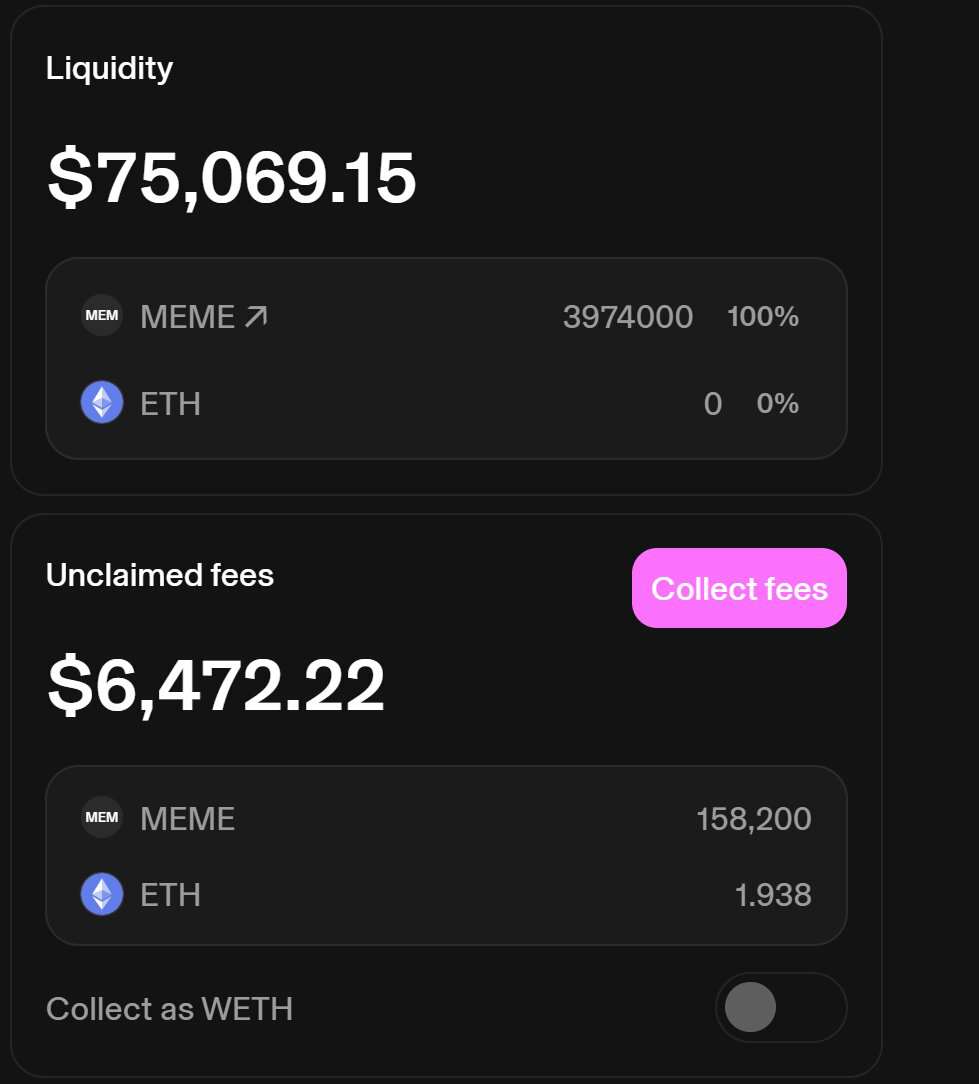Click the Collect as WETH label

coord(169,1009)
